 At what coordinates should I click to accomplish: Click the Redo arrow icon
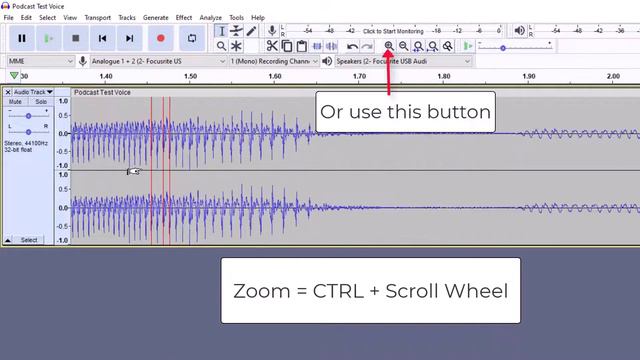coord(367,46)
